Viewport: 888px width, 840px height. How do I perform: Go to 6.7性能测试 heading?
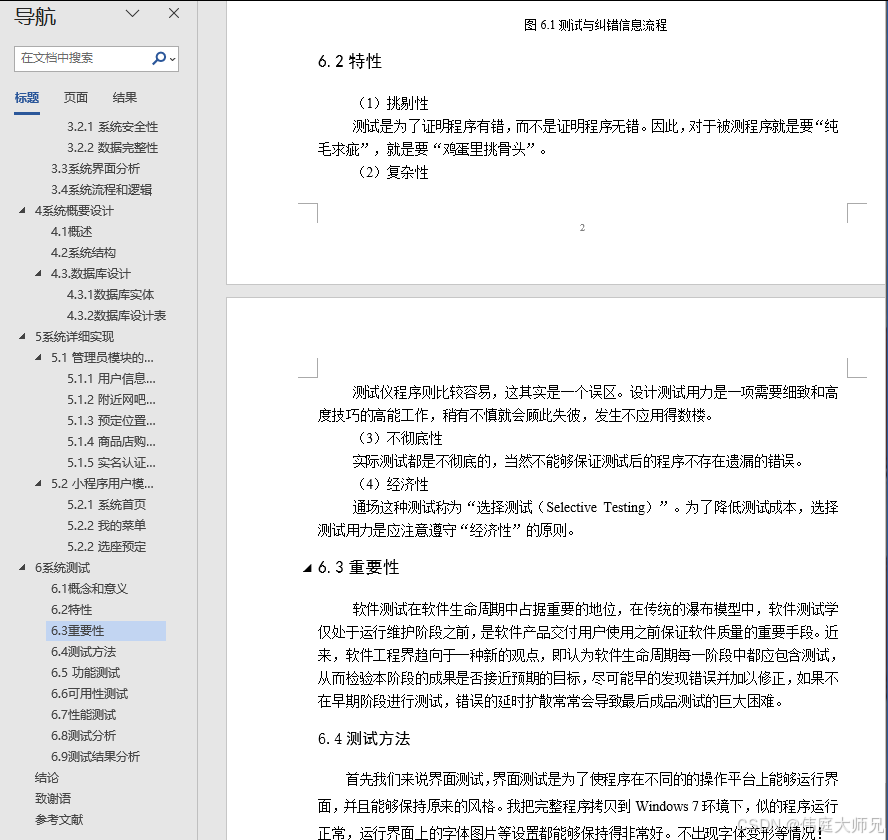(83, 715)
